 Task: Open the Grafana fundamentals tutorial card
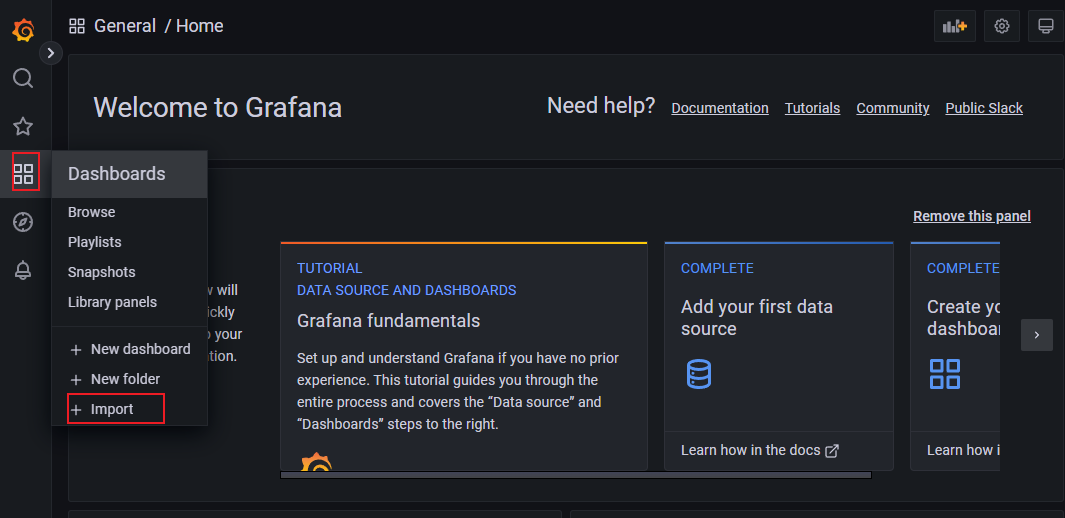pos(464,356)
